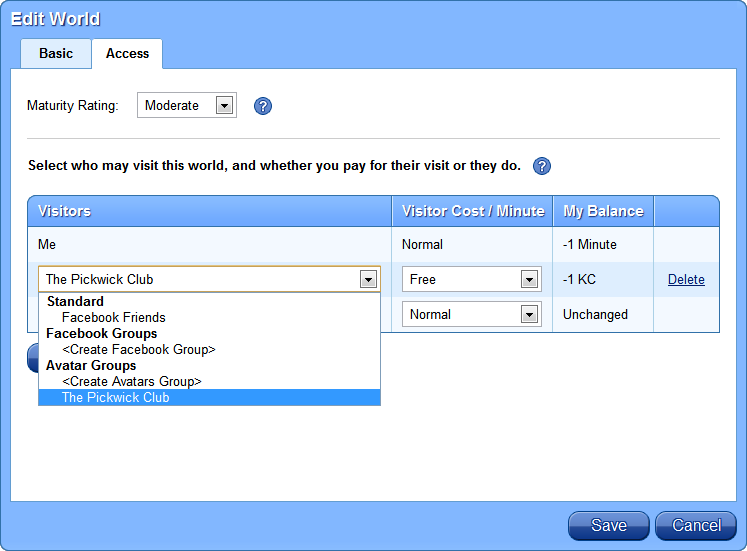Click the My Balance column header

(602, 211)
